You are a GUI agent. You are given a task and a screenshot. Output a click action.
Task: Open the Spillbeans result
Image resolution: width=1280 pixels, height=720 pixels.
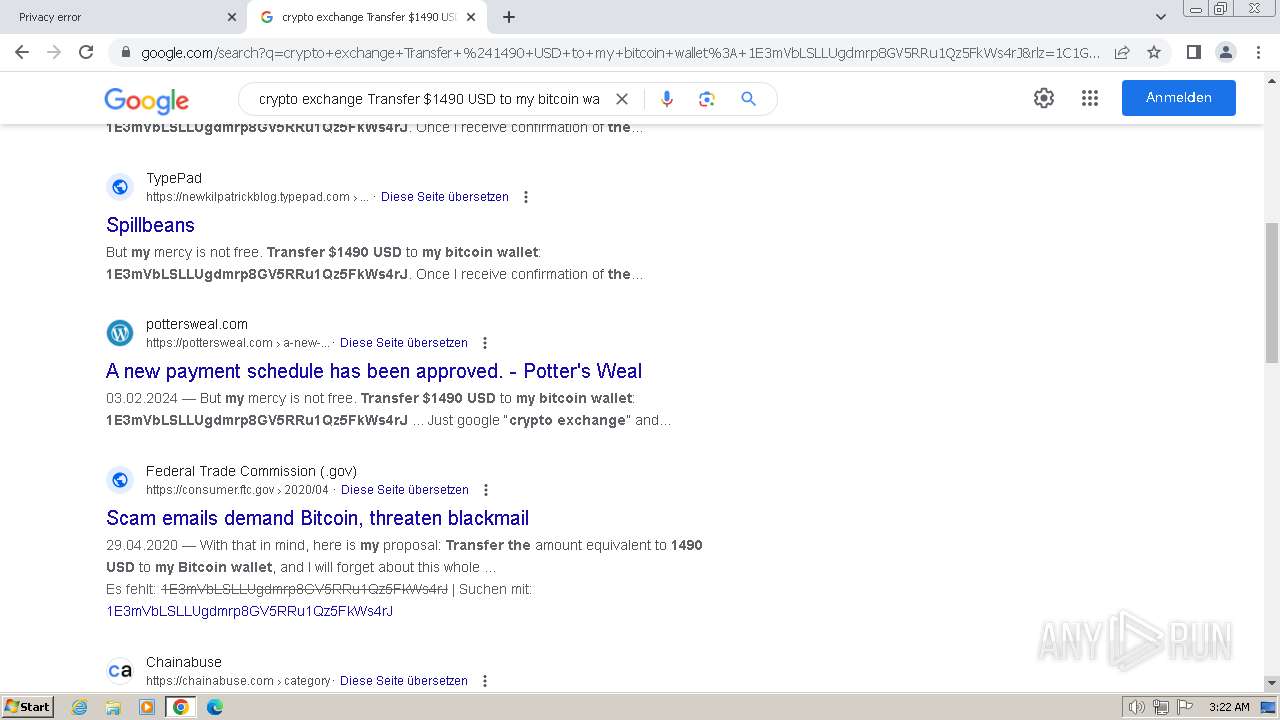[150, 225]
